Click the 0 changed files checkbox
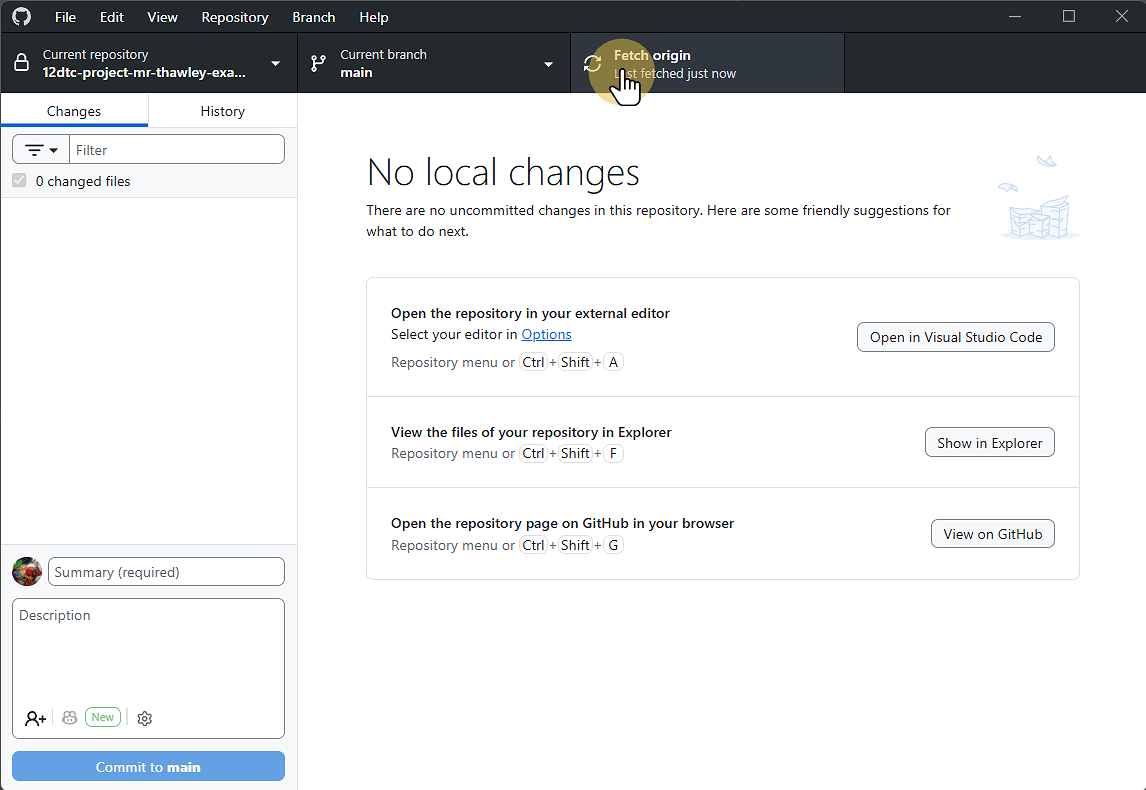 point(19,180)
